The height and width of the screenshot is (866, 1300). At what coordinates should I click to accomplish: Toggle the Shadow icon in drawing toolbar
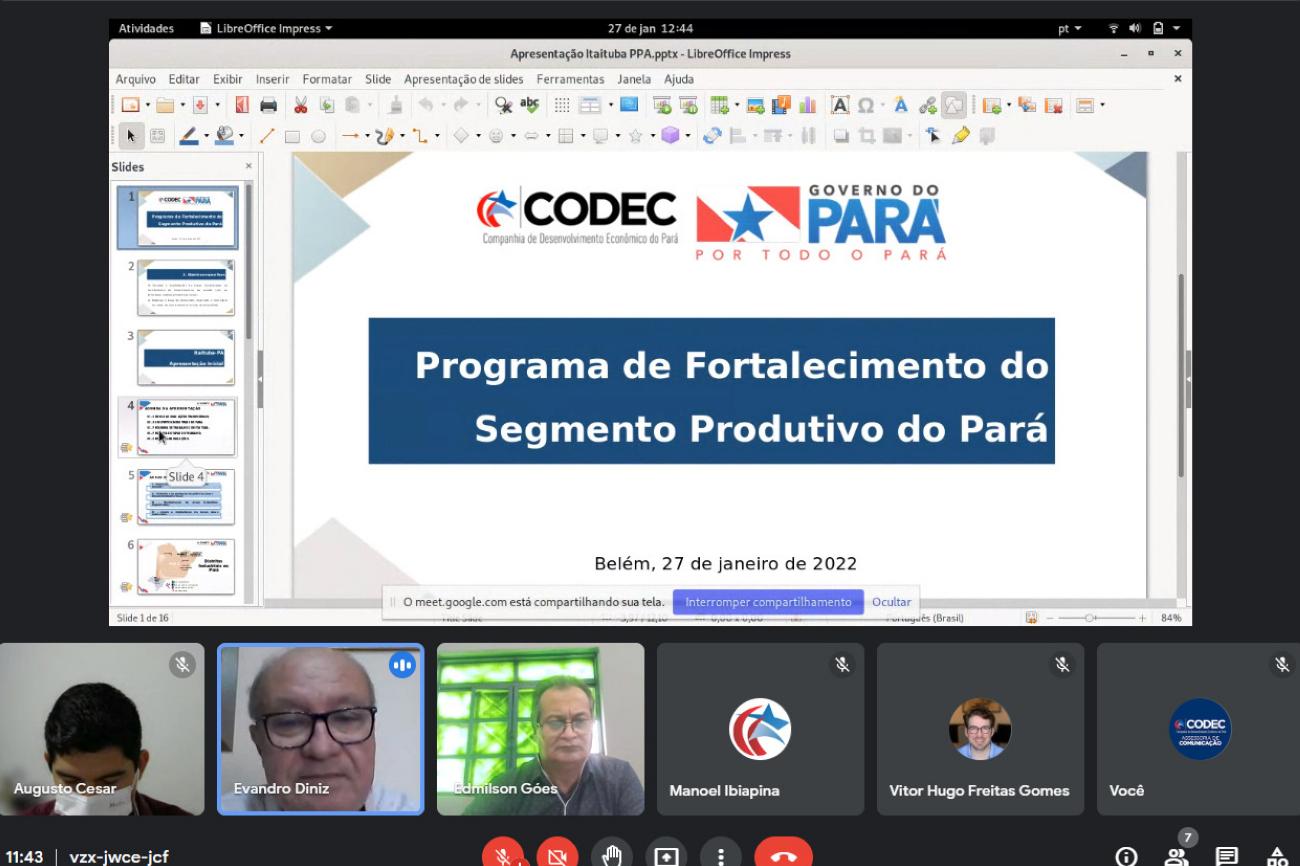pyautogui.click(x=841, y=135)
